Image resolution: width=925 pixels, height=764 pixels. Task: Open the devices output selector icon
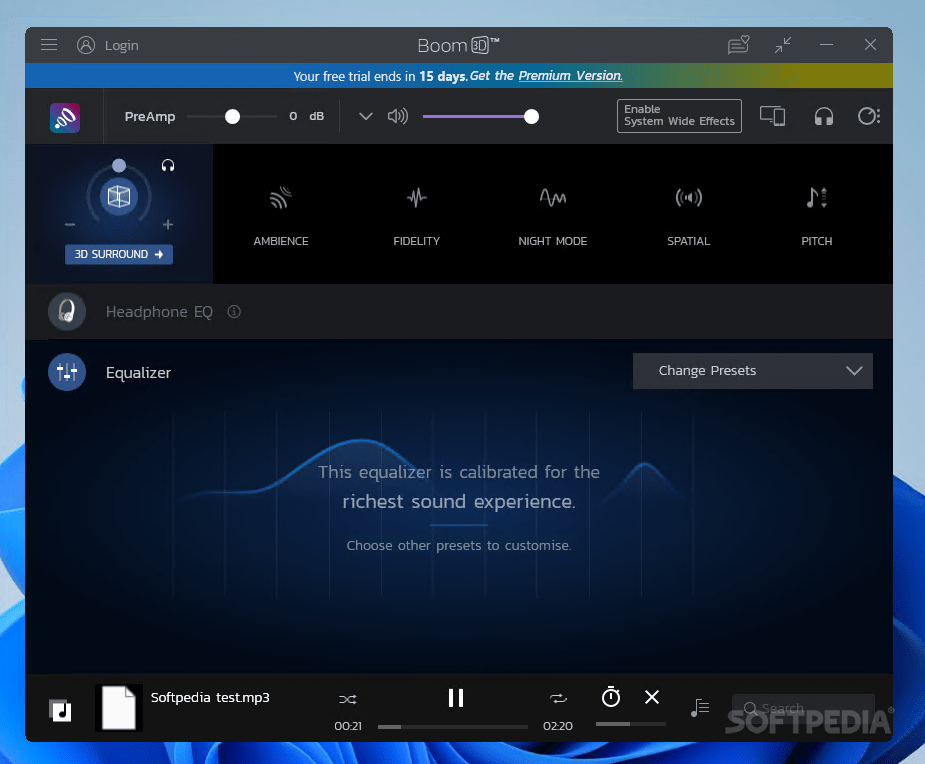(x=772, y=116)
